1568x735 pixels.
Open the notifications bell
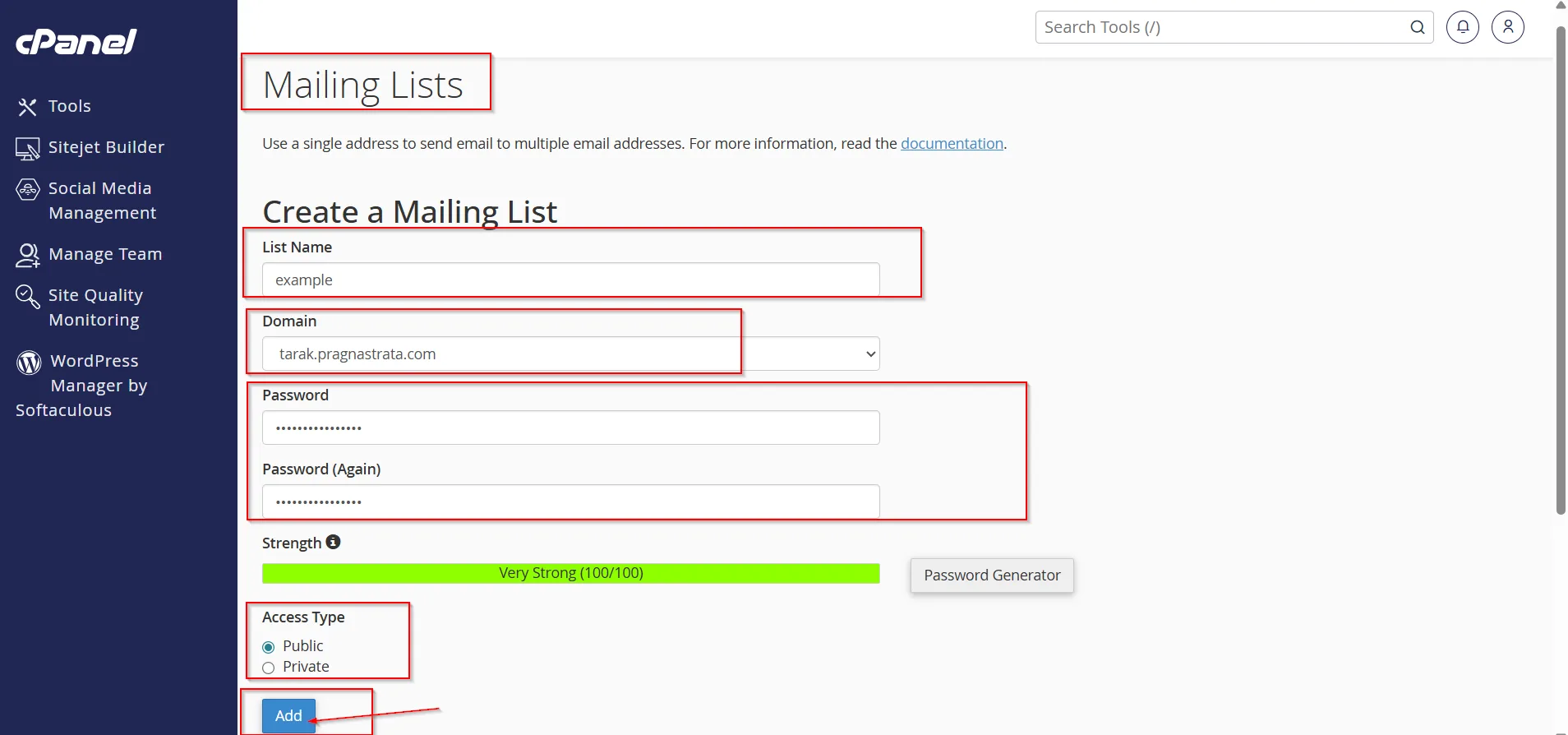(1463, 27)
